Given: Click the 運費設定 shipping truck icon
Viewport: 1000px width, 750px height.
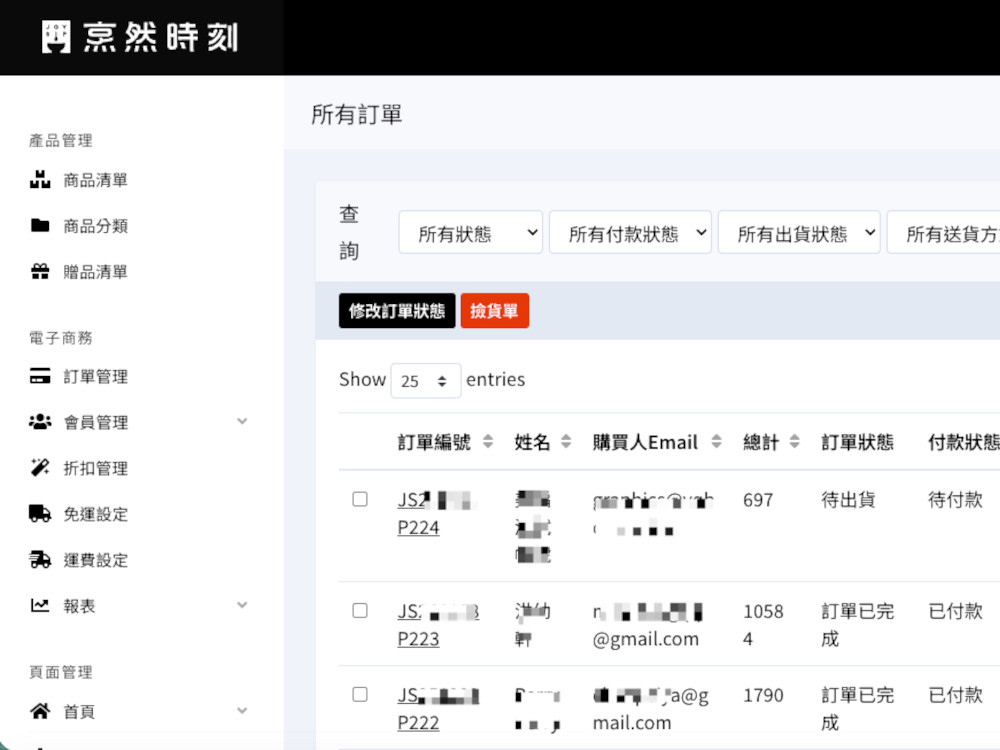Looking at the screenshot, I should click(x=40, y=559).
